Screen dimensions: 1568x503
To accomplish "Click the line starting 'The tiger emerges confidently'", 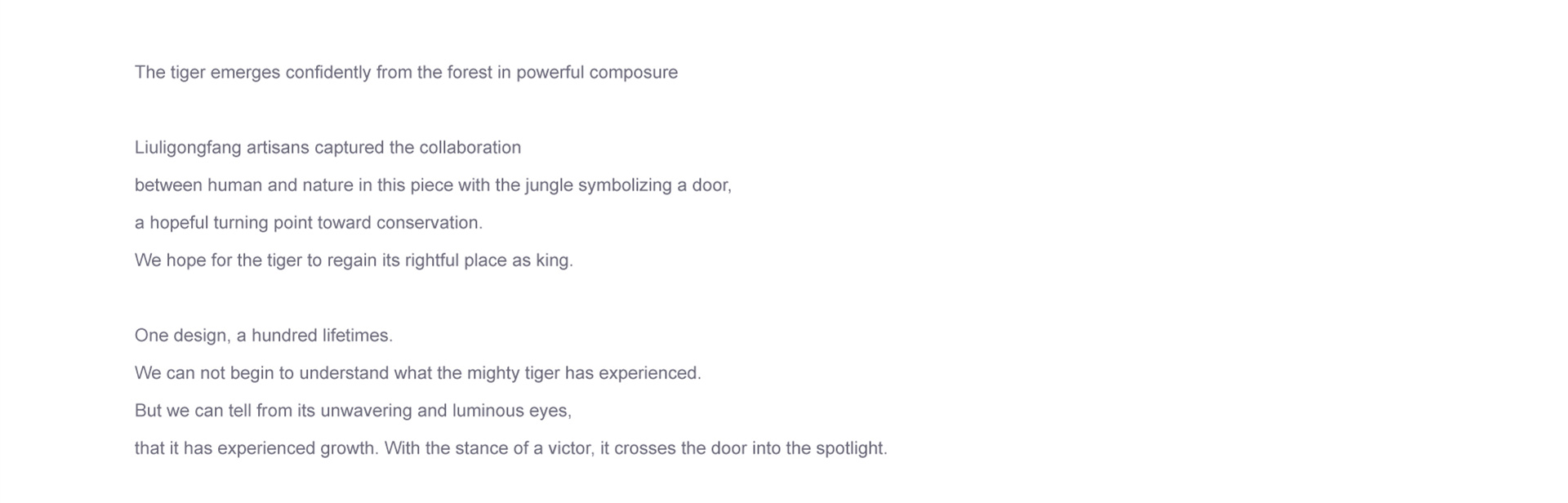I will [406, 73].
